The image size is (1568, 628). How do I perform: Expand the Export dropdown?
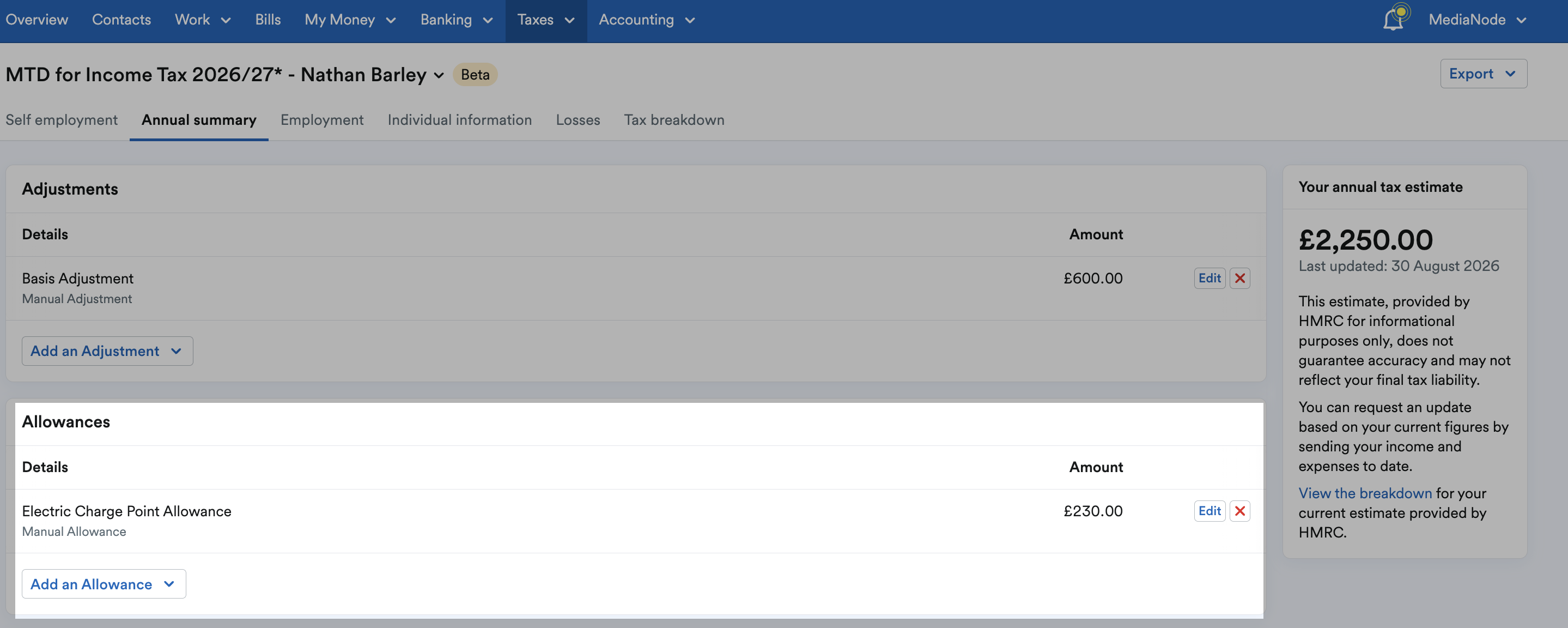click(x=1484, y=74)
